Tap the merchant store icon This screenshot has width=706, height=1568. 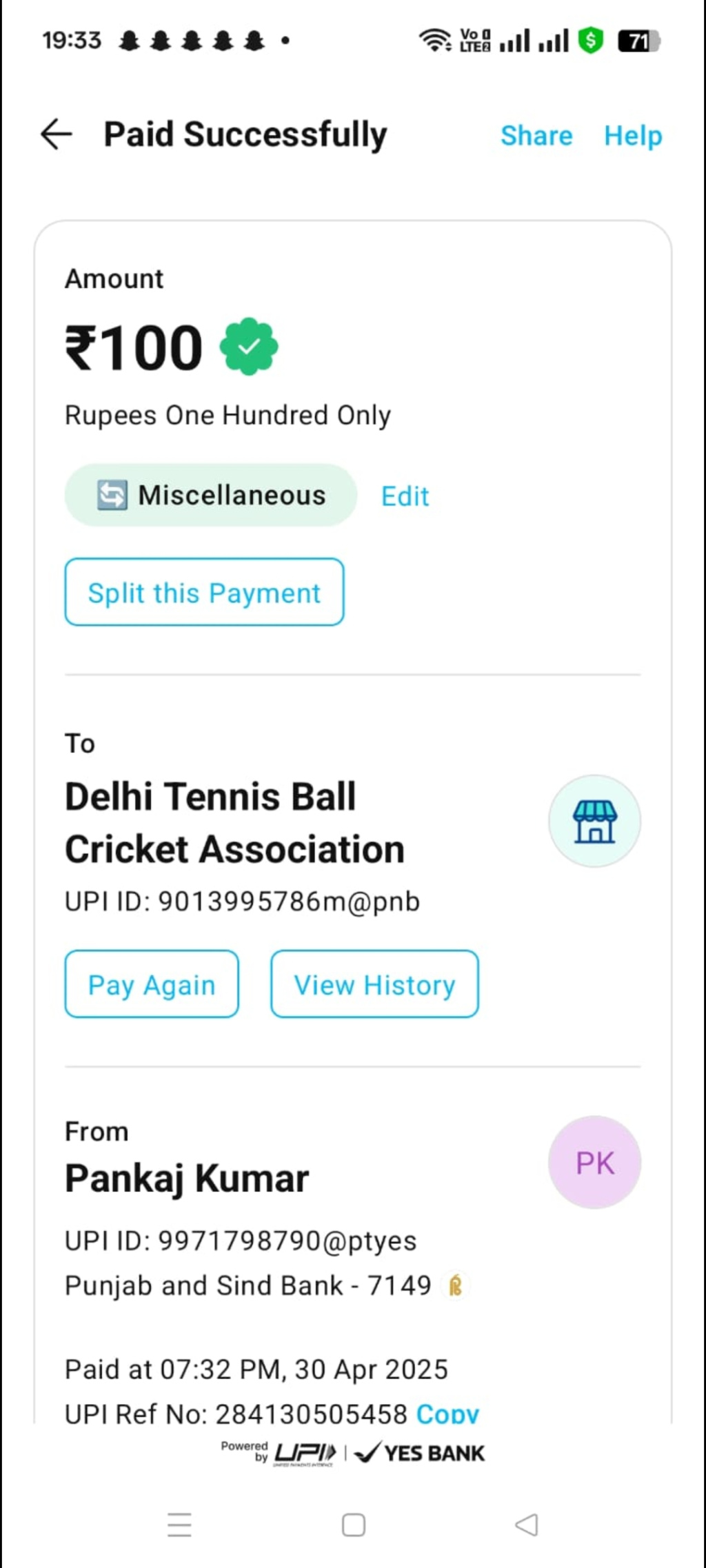tap(594, 821)
